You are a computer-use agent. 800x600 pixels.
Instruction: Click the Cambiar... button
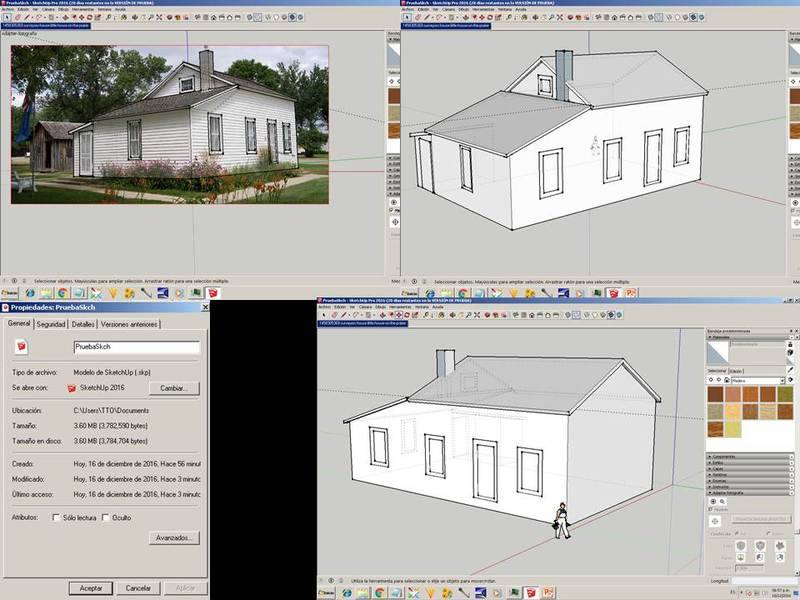coord(173,387)
